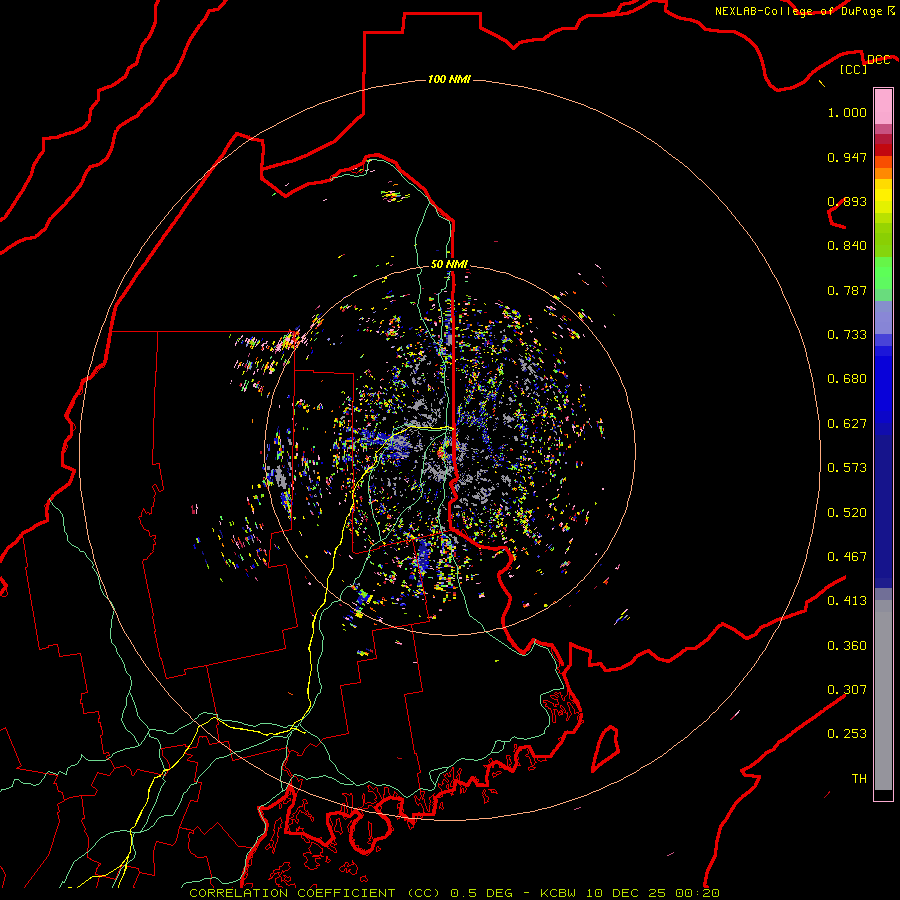Screen dimensions: 900x900
Task: Click the 0.413 scale value
Action: [847, 601]
